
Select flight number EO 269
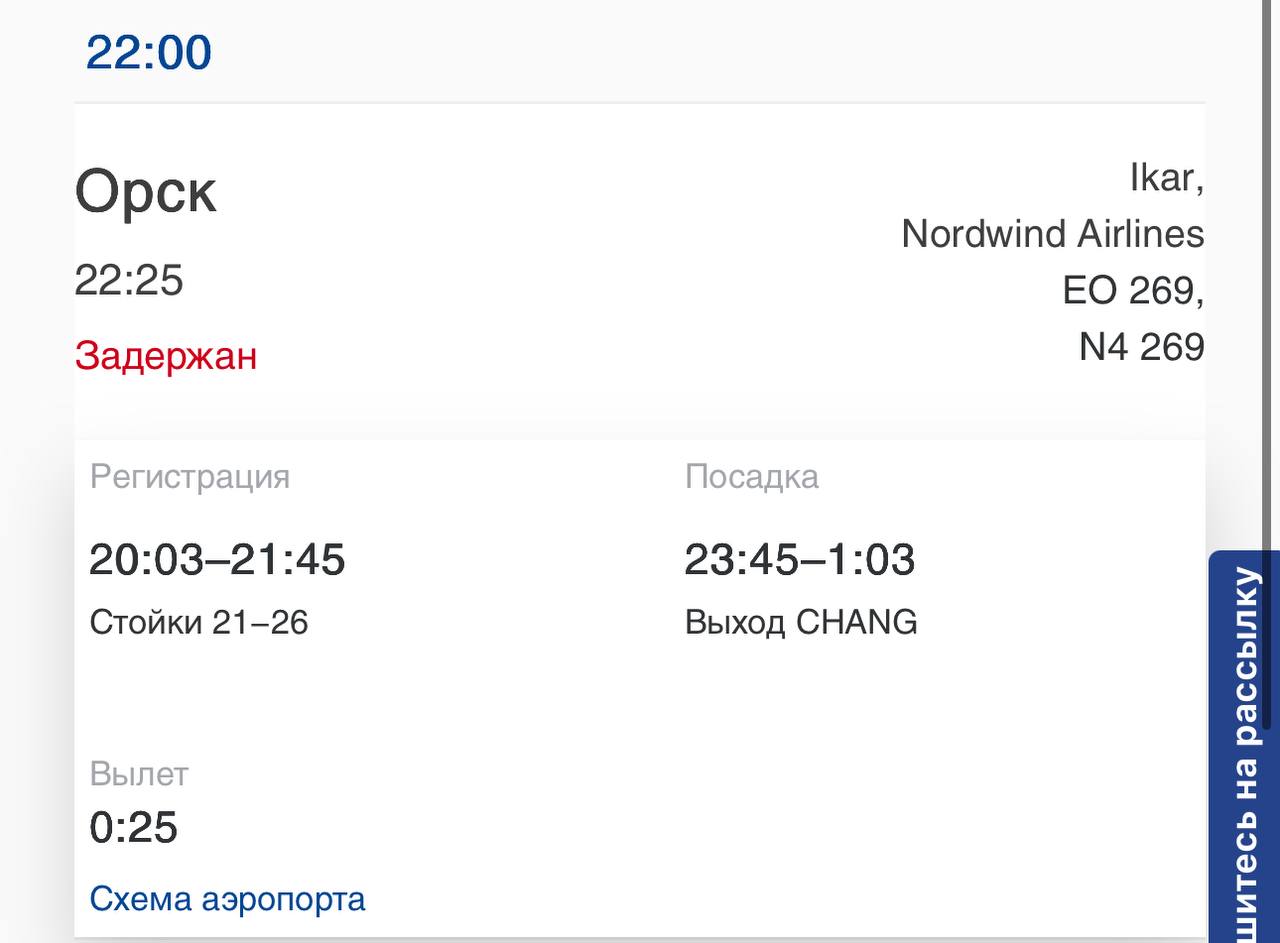[1134, 291]
